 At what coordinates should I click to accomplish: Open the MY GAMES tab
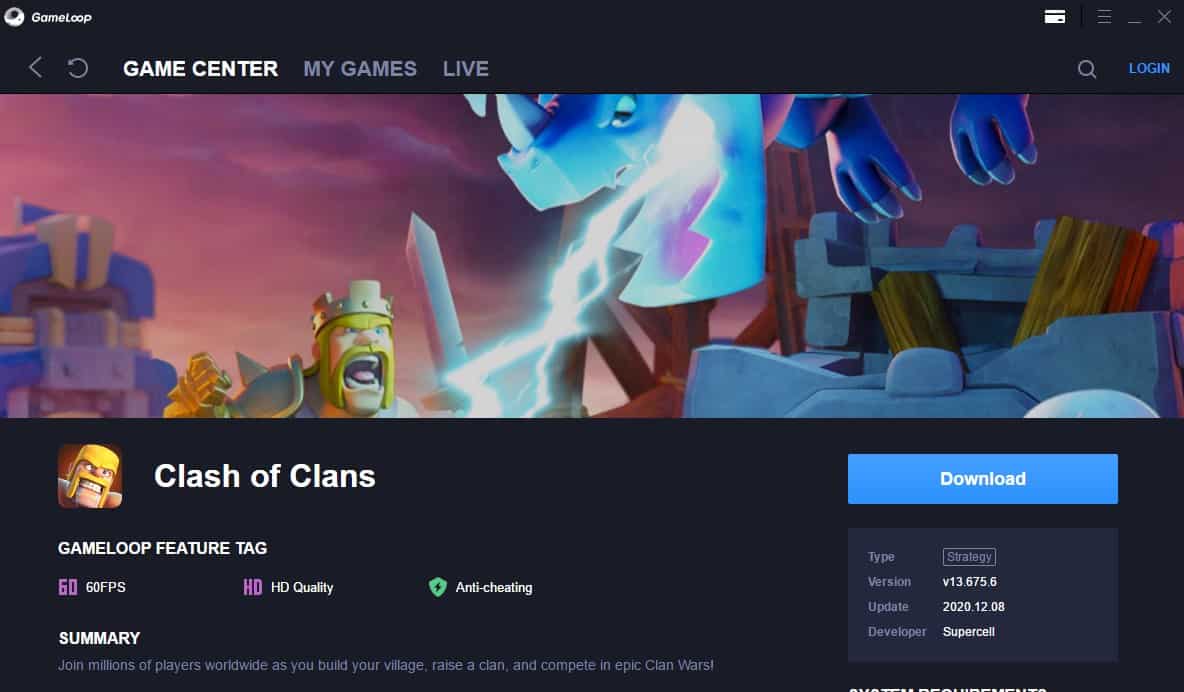point(360,69)
